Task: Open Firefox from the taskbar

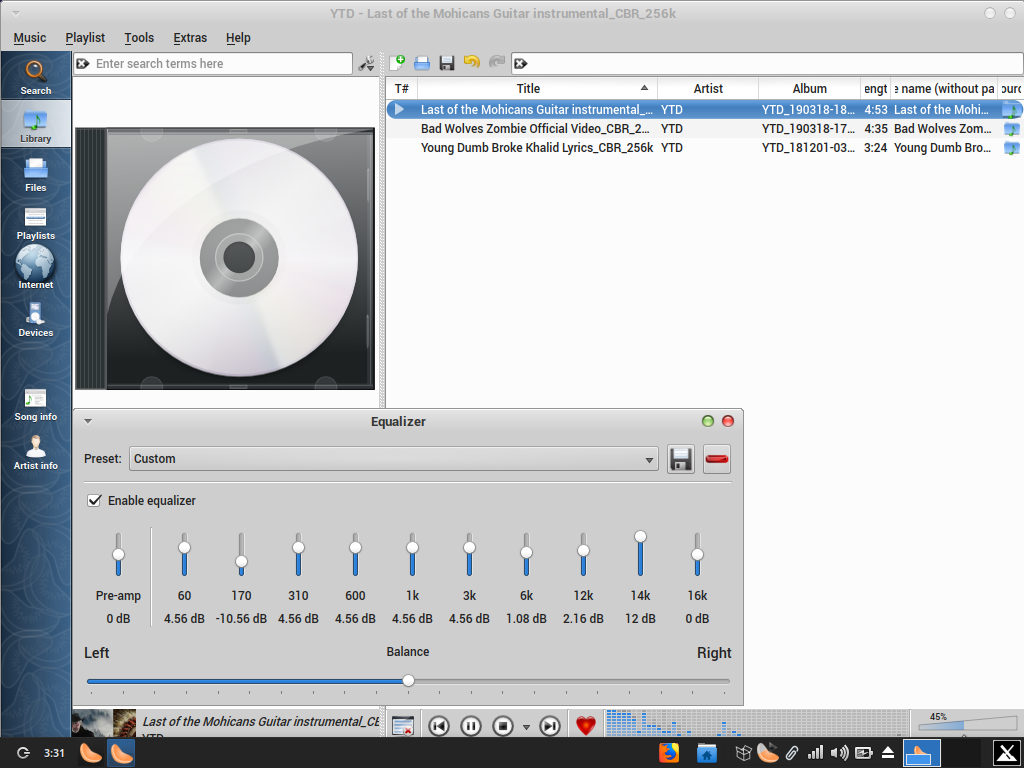Action: (x=669, y=753)
